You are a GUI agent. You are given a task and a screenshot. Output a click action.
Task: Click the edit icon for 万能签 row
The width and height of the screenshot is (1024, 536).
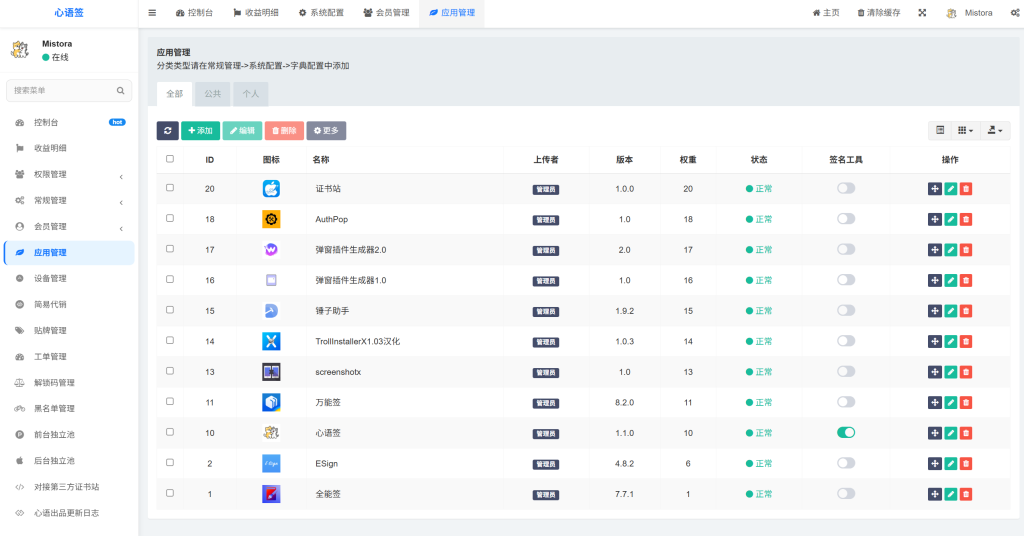click(x=950, y=402)
